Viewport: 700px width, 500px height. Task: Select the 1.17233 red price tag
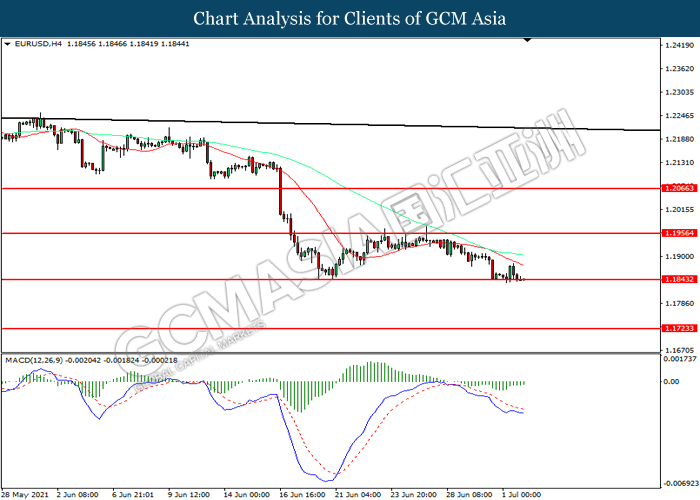pos(678,328)
